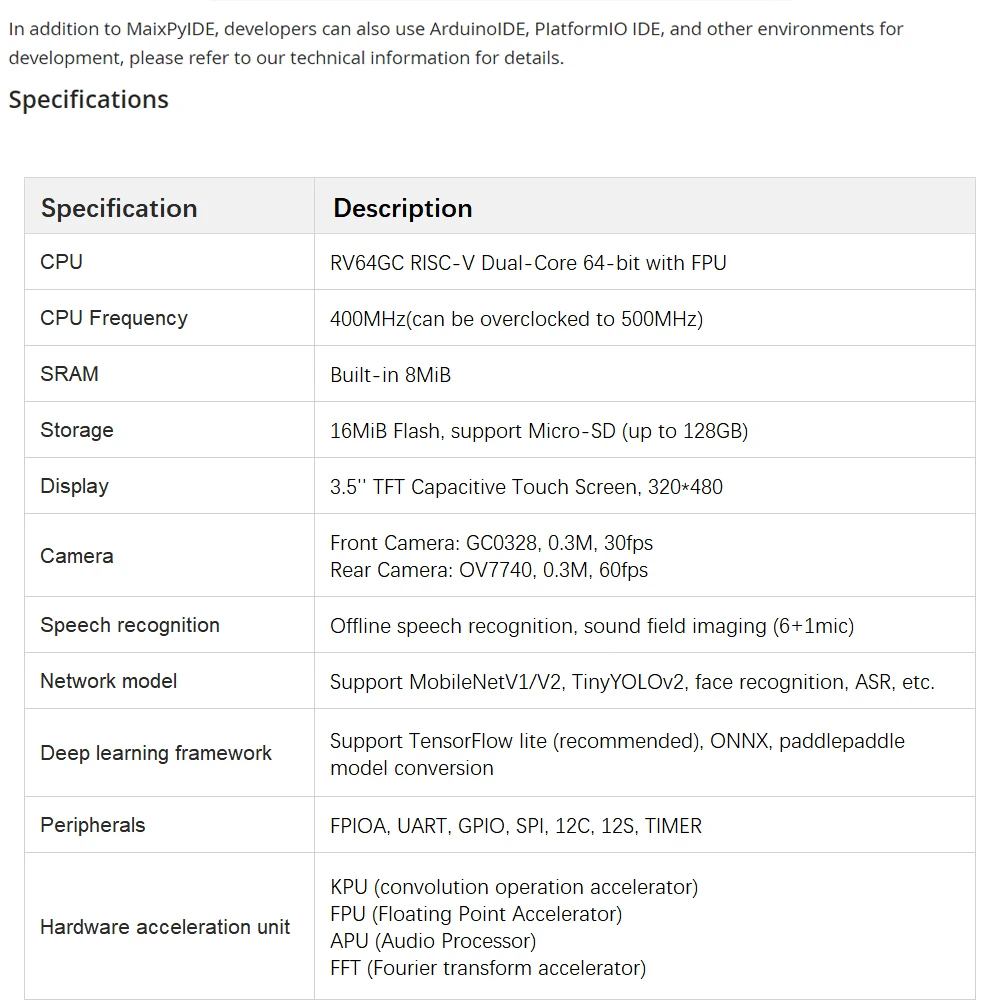This screenshot has height=1000, width=1000.
Task: Click the 3.5'' TFT touch screen description
Action: pos(526,487)
